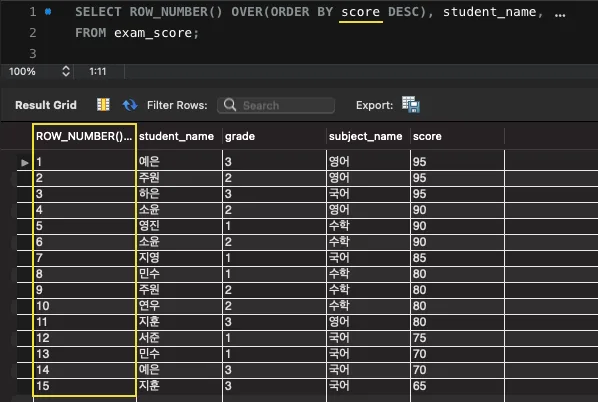Select student name cell in row 3
Viewport: 598px width, 402px height.
pos(179,194)
